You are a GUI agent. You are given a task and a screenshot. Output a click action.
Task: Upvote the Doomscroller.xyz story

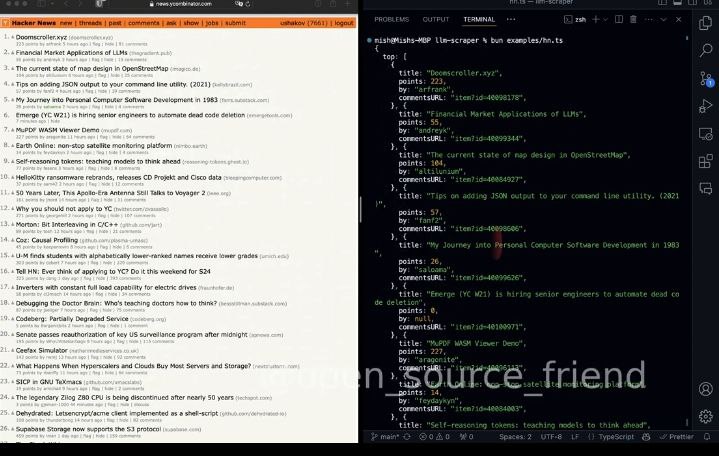(x=12, y=38)
